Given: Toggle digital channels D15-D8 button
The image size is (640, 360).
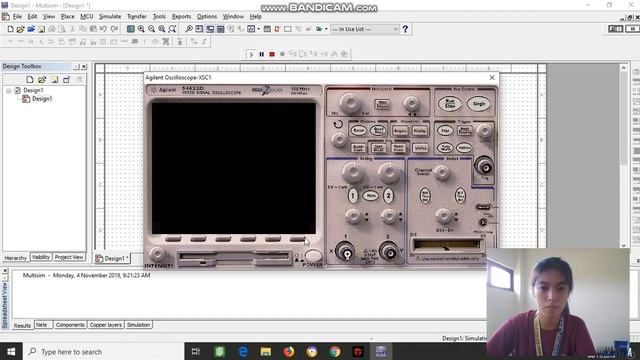Looking at the screenshot, I should (425, 196).
